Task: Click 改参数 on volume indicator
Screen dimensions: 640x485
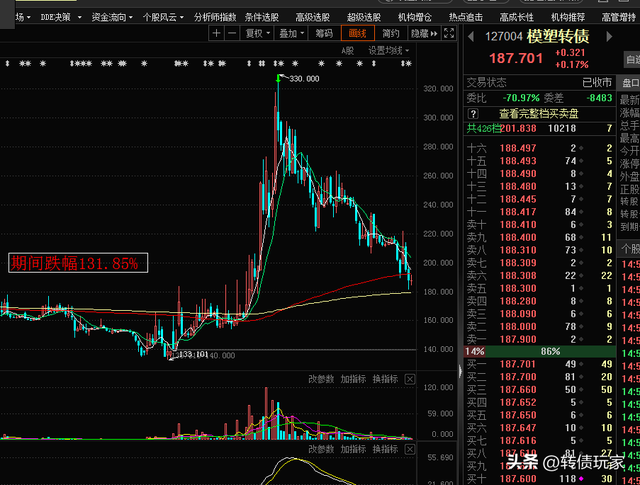Action: (321, 379)
